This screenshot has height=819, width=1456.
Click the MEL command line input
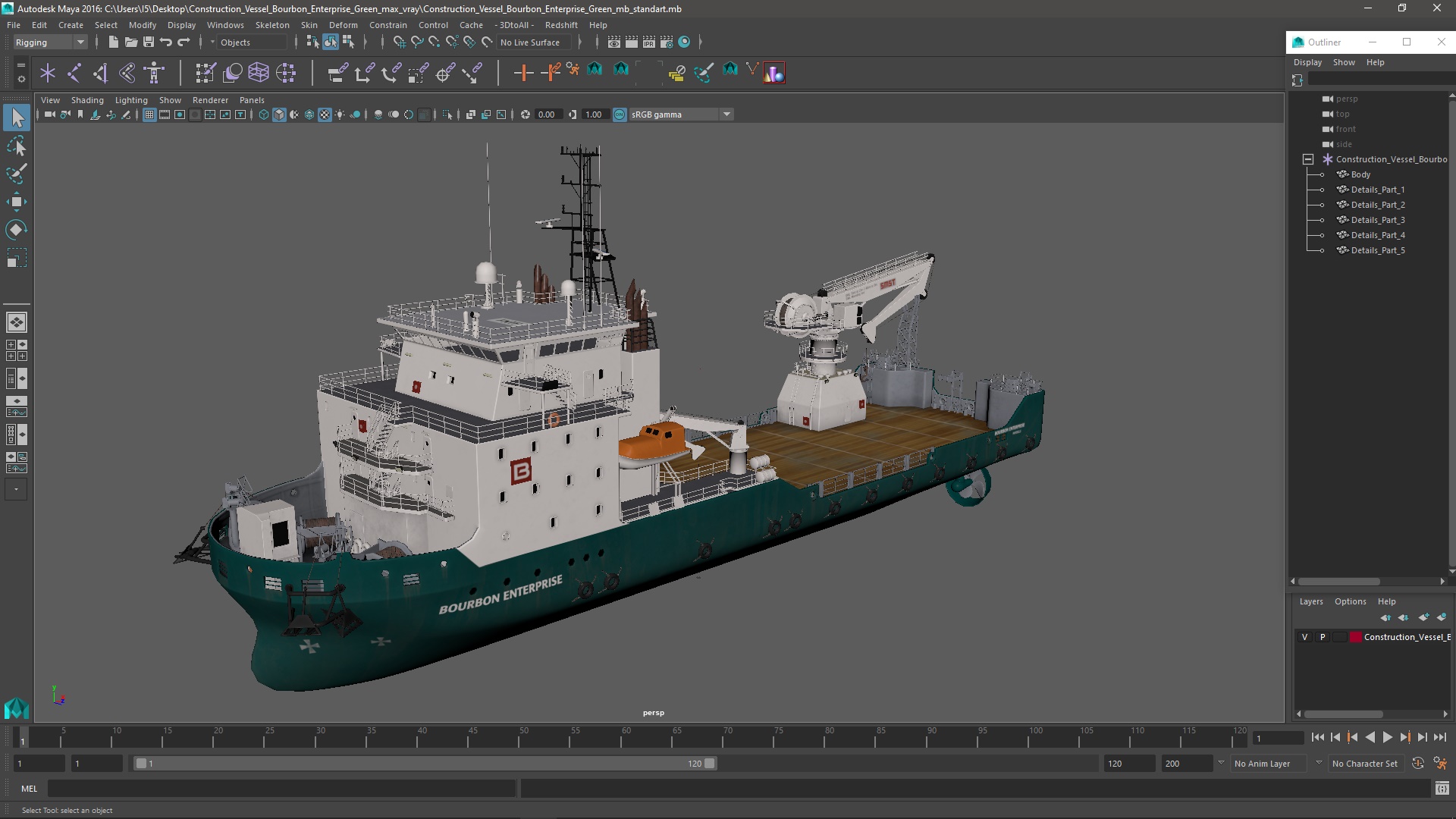pos(281,789)
